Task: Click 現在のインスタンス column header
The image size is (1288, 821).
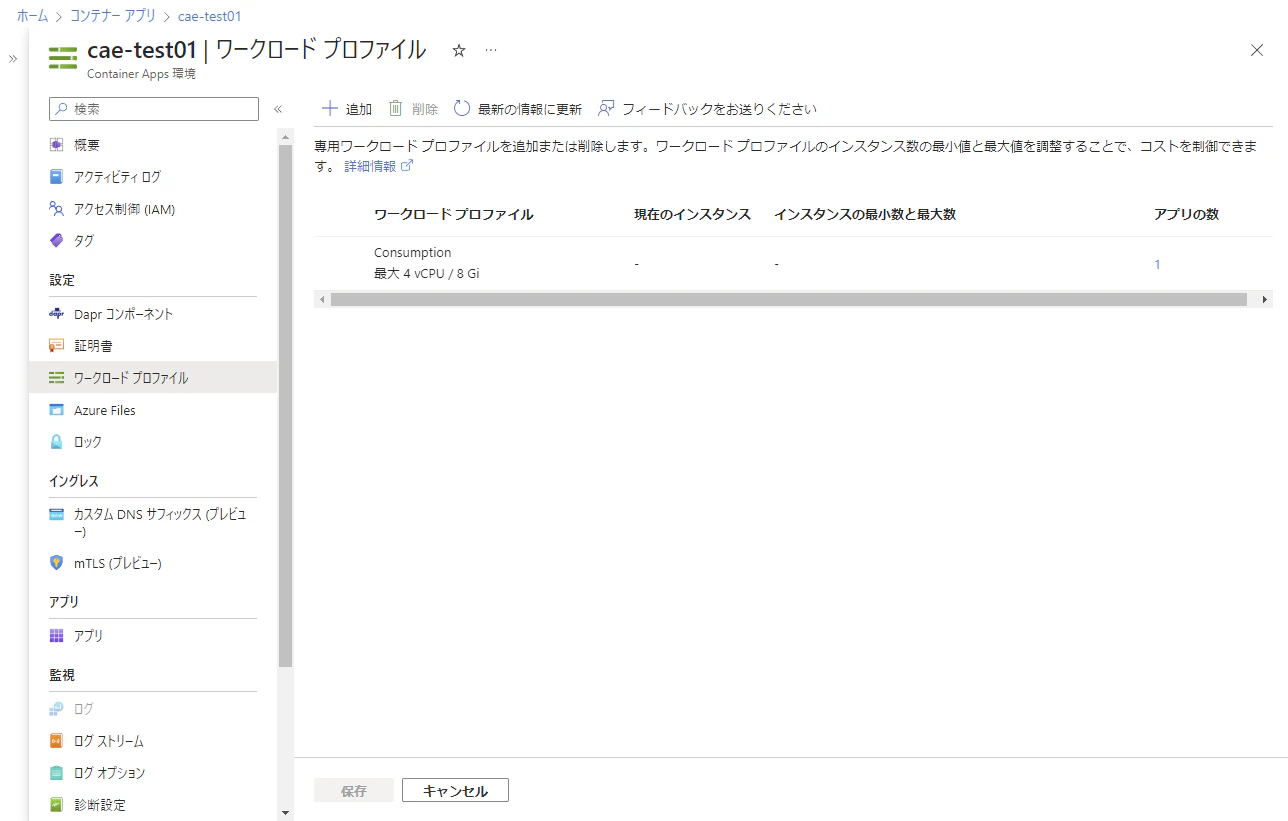Action: tap(692, 214)
